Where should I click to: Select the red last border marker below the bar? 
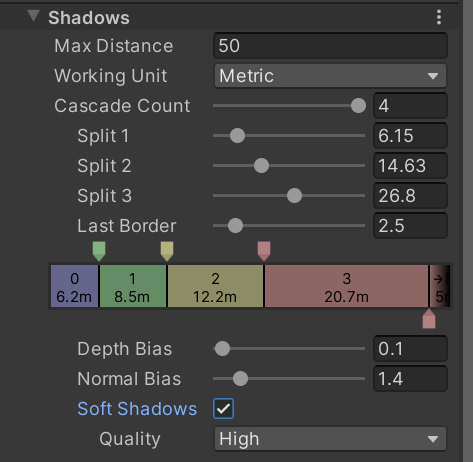[429, 319]
